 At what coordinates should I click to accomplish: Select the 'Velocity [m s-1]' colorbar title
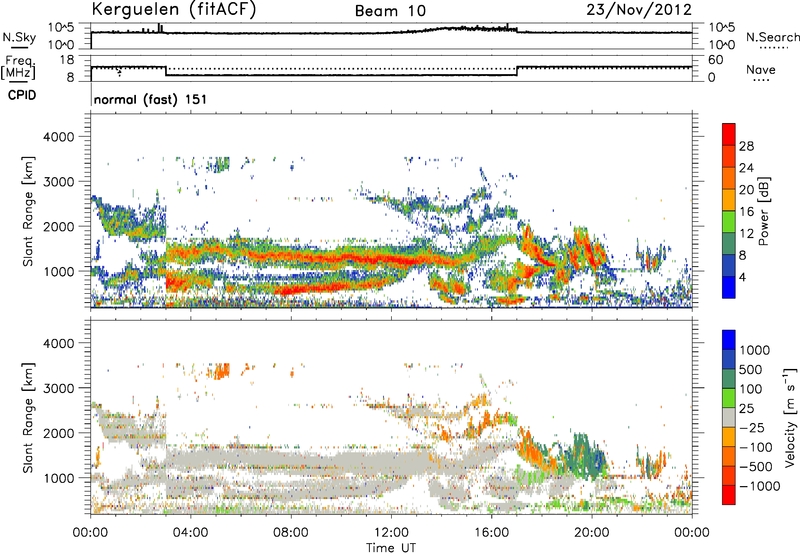point(790,417)
